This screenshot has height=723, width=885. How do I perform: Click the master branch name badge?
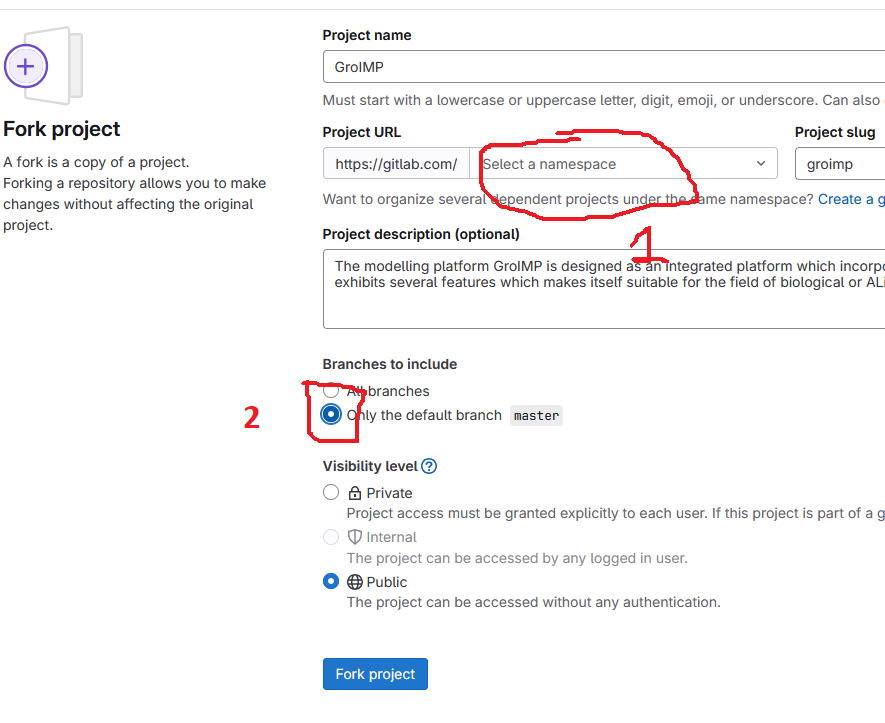[x=537, y=416]
